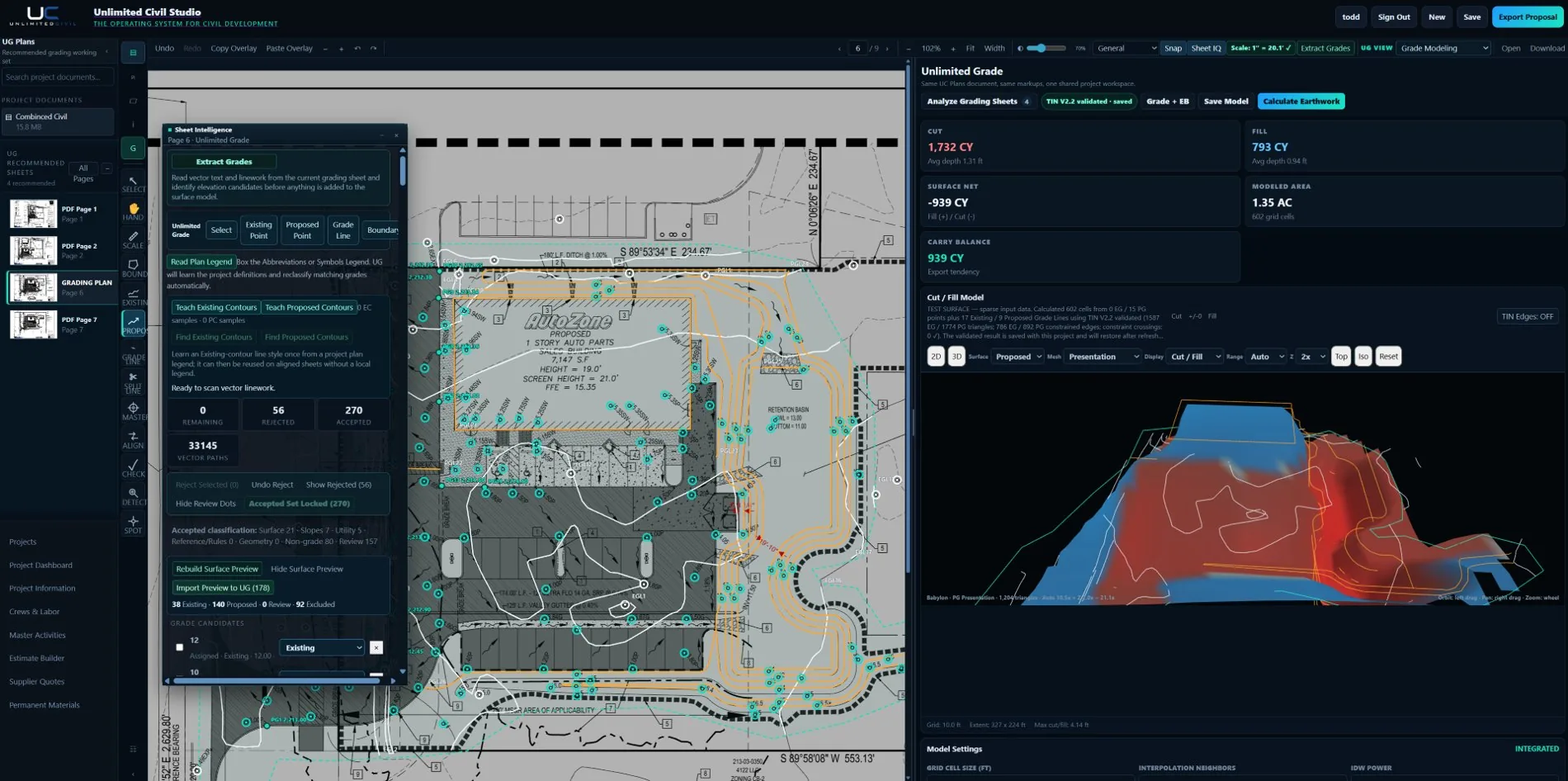Click Calculate Earthwork button

[1301, 102]
